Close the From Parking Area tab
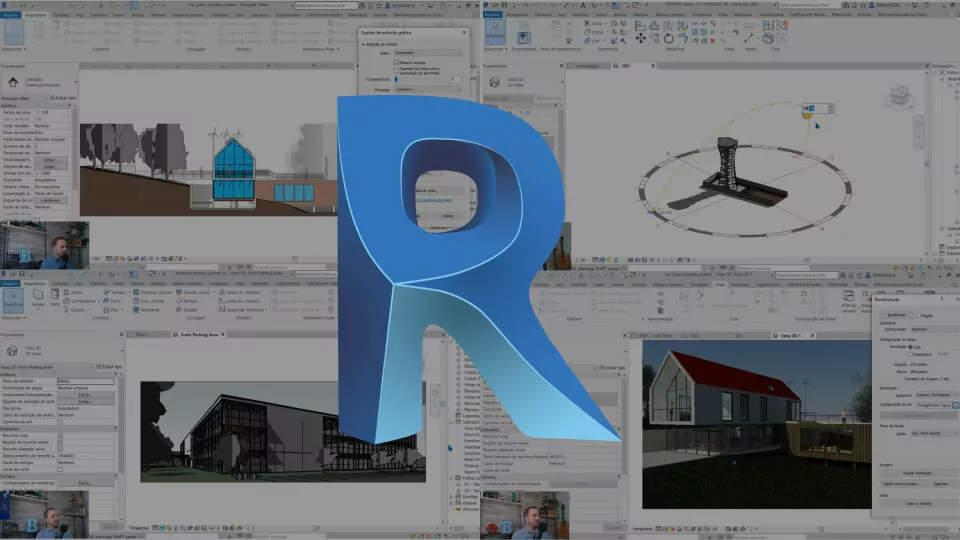The height and width of the screenshot is (540, 960). 223,334
